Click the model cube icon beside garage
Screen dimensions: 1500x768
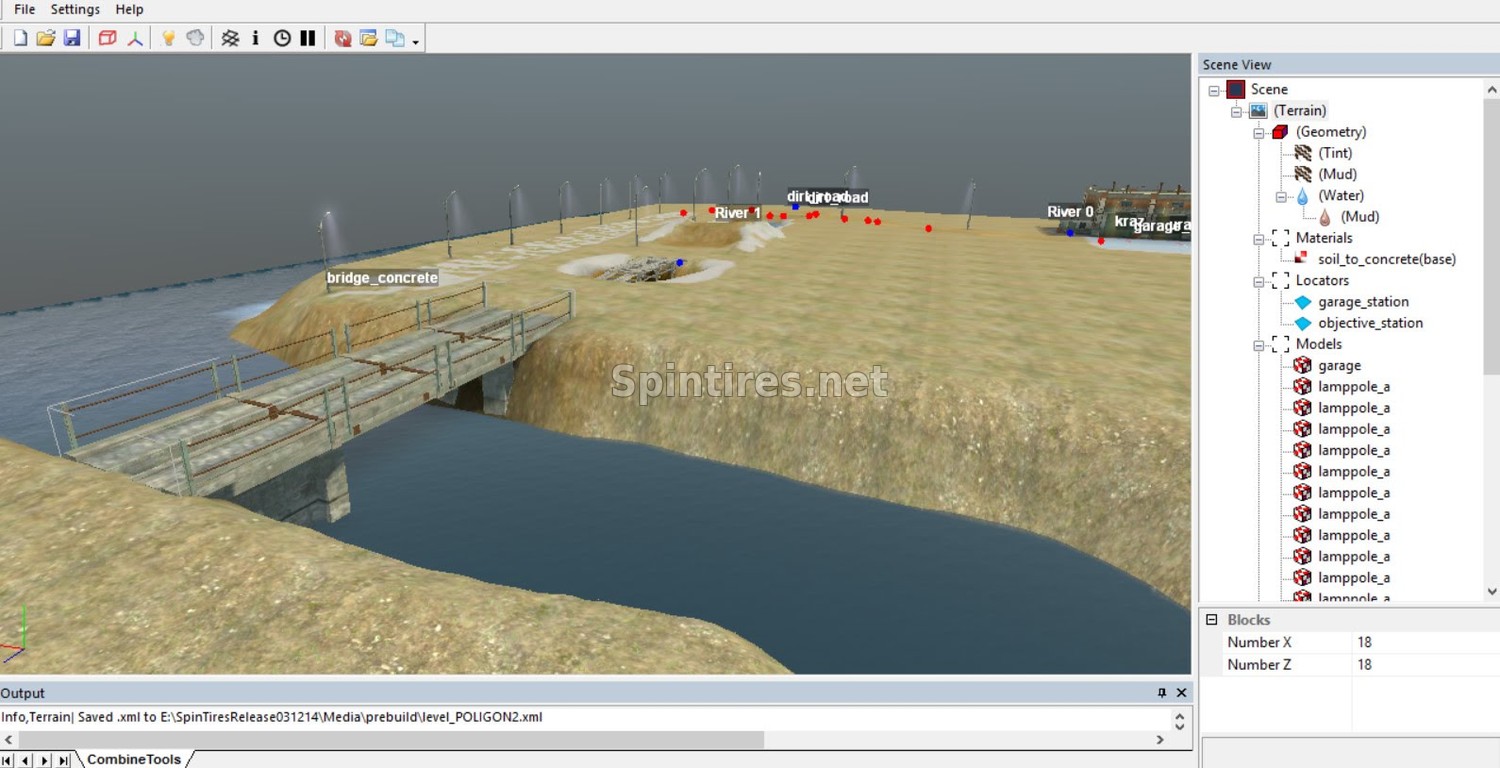(x=1302, y=366)
